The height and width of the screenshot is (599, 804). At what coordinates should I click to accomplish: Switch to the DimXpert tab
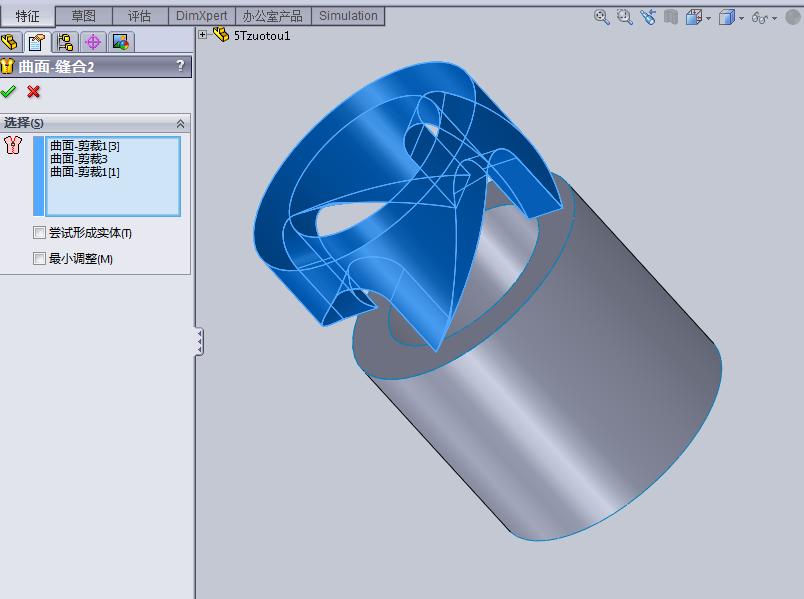click(x=202, y=16)
